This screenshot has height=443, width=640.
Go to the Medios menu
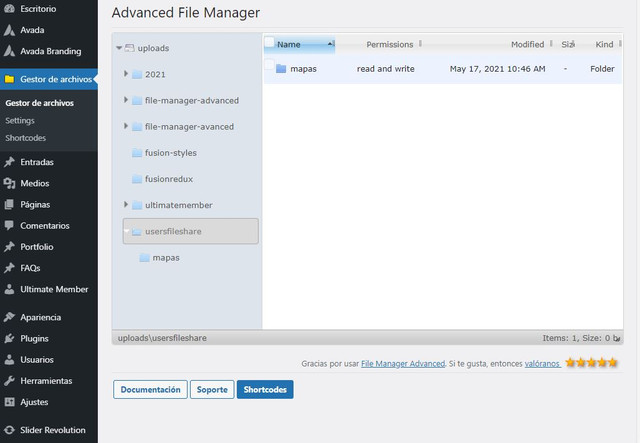pyautogui.click(x=35, y=183)
